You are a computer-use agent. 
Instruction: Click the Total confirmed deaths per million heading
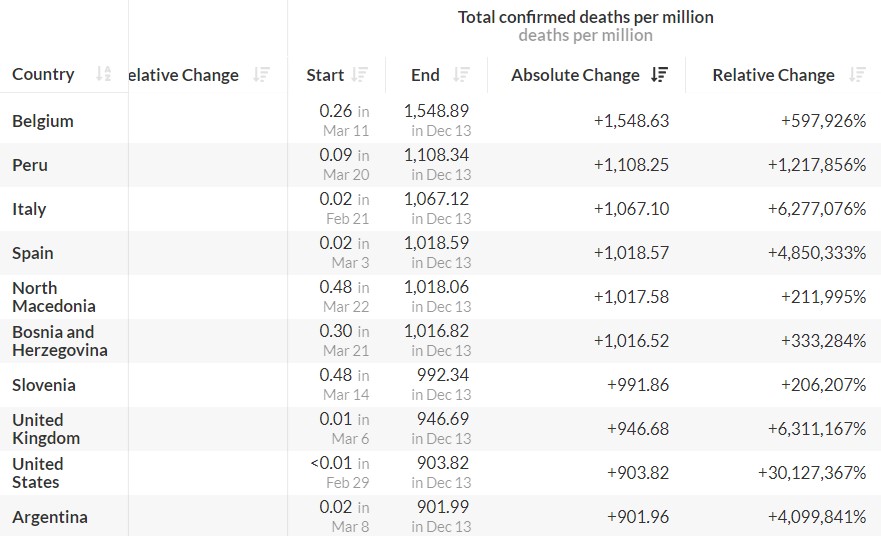click(585, 17)
